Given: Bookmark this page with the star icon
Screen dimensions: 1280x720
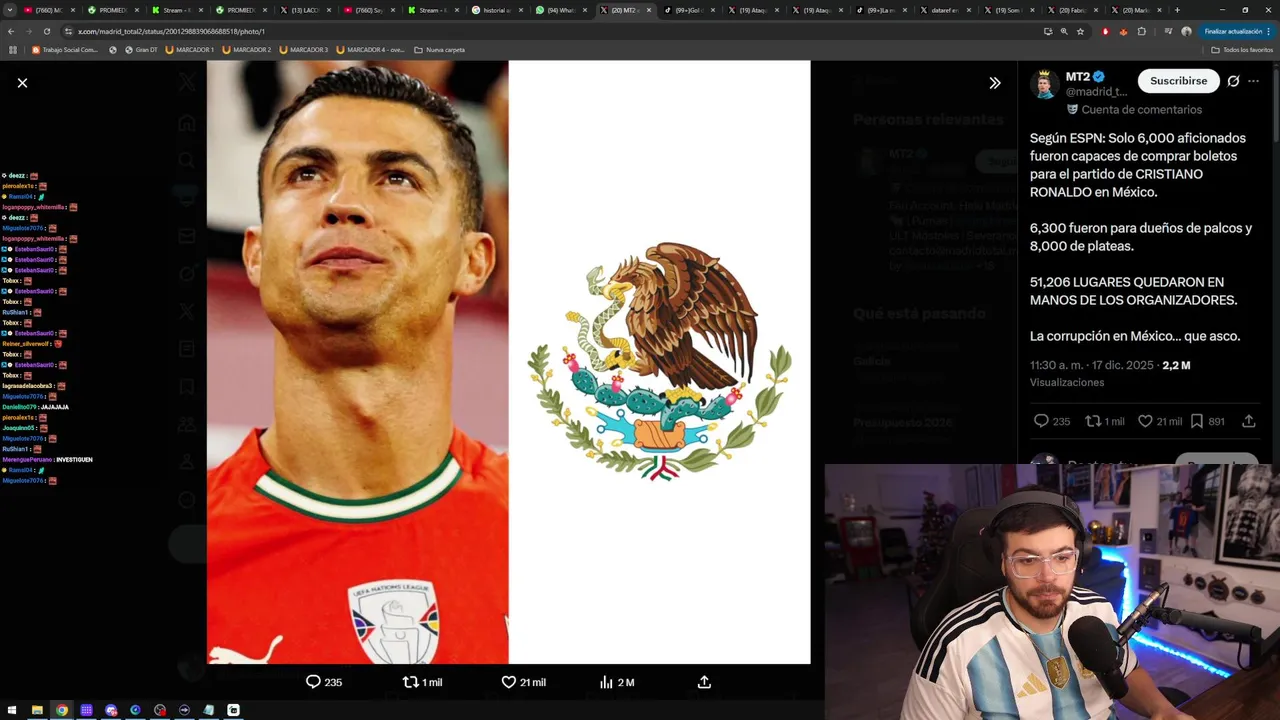Looking at the screenshot, I should tap(1080, 31).
